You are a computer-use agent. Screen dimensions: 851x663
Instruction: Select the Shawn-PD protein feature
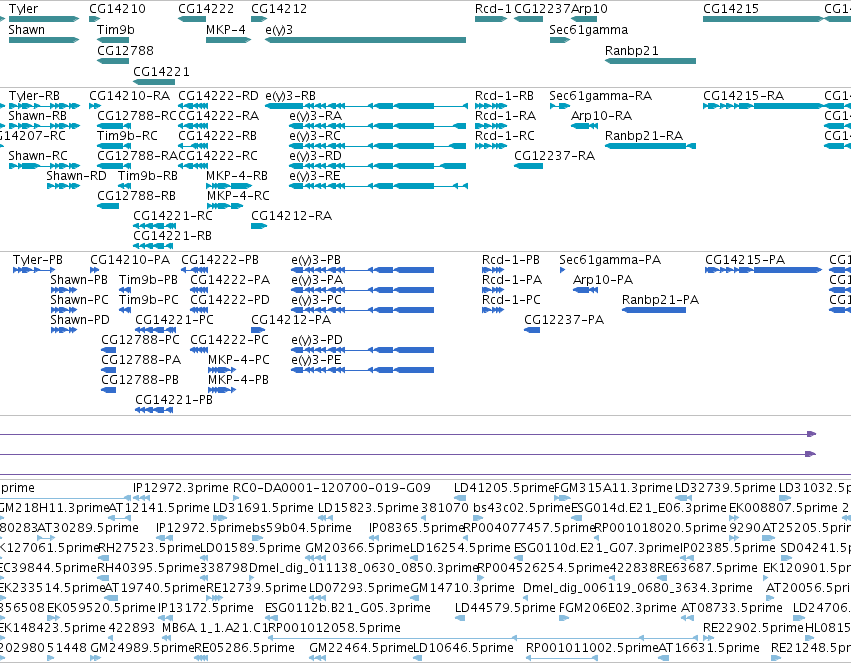tap(63, 330)
